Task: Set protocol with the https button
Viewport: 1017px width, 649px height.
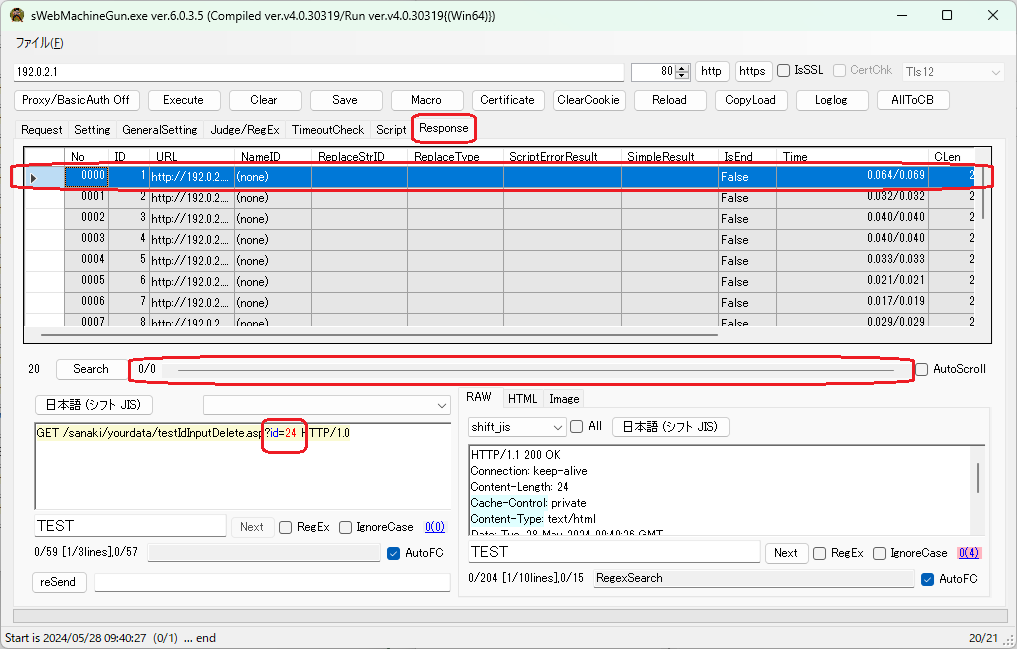Action: pos(752,71)
